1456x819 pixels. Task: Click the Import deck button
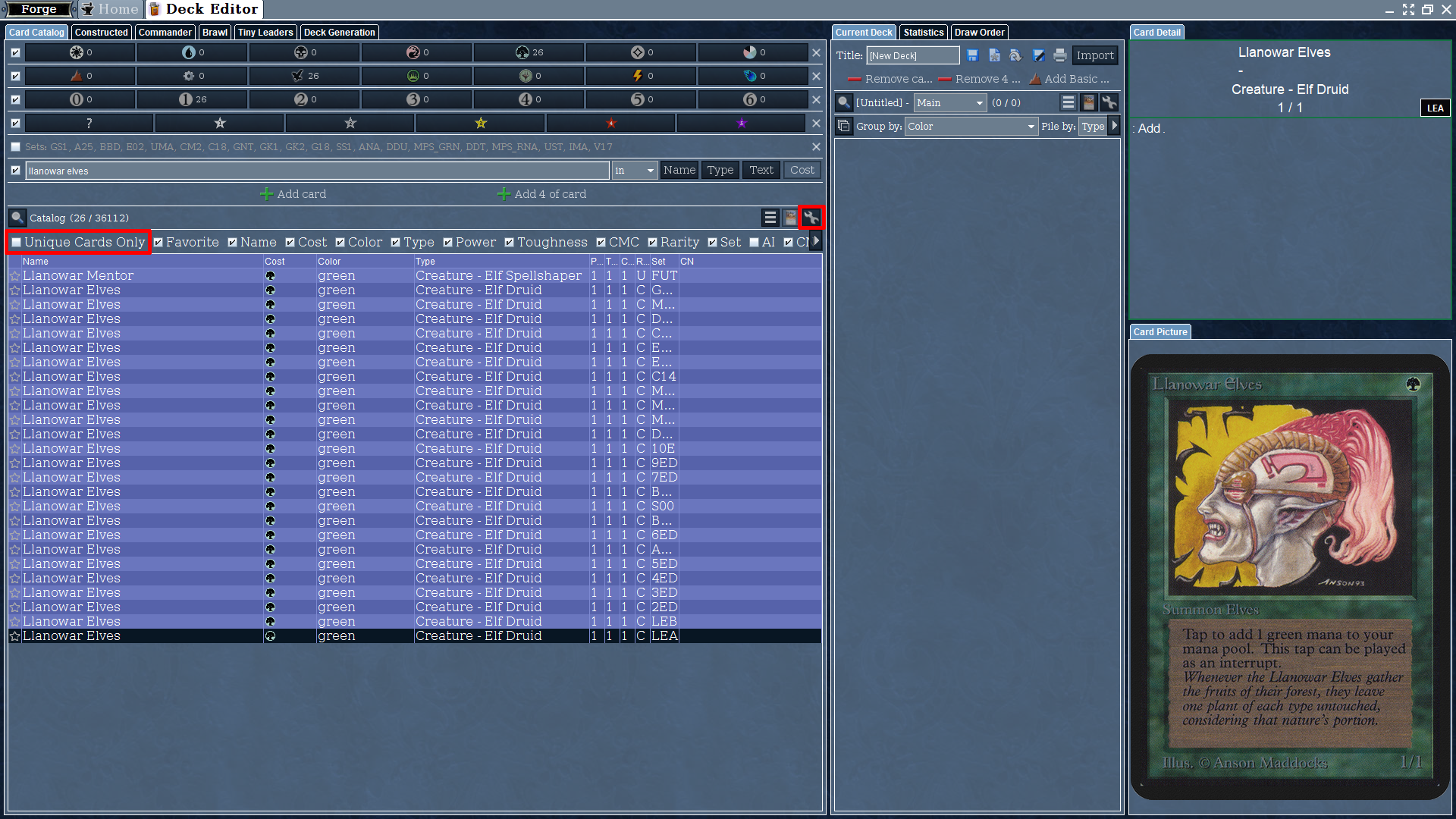pos(1095,55)
